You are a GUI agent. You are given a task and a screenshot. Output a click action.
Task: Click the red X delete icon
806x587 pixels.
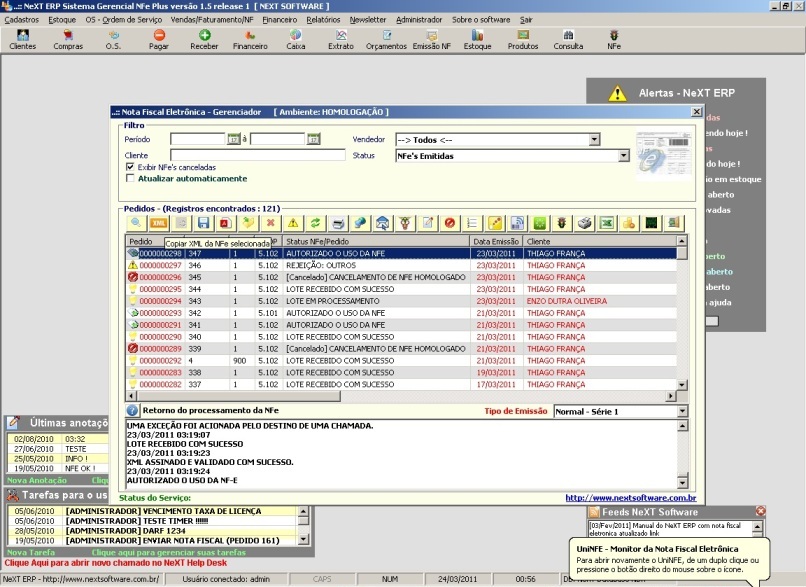point(270,223)
